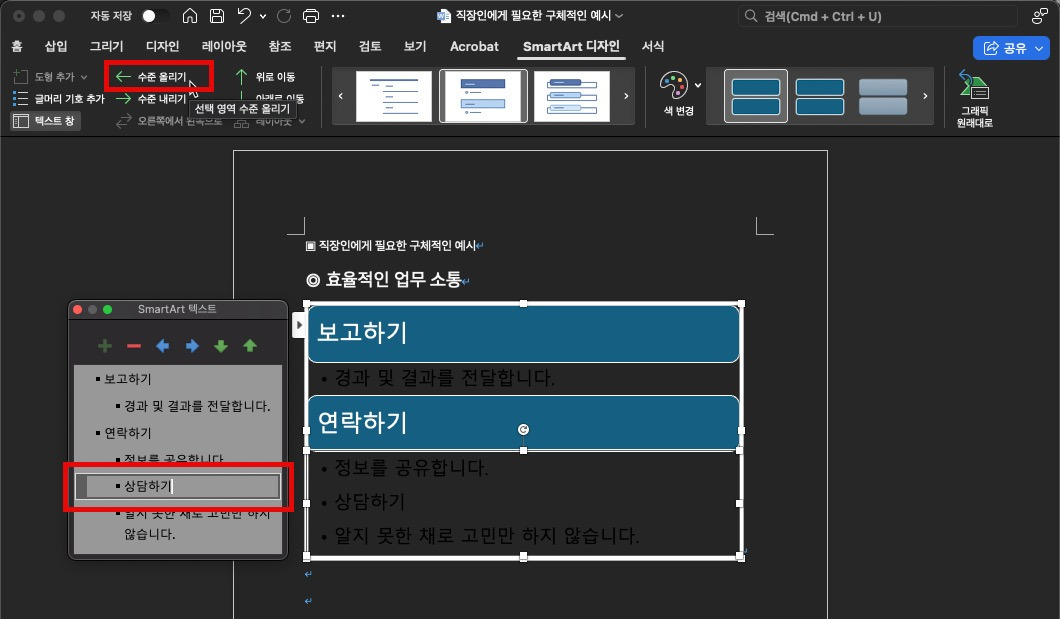This screenshot has width=1060, height=619.
Task: Select the first SmartArt style swatch
Action: (755, 96)
